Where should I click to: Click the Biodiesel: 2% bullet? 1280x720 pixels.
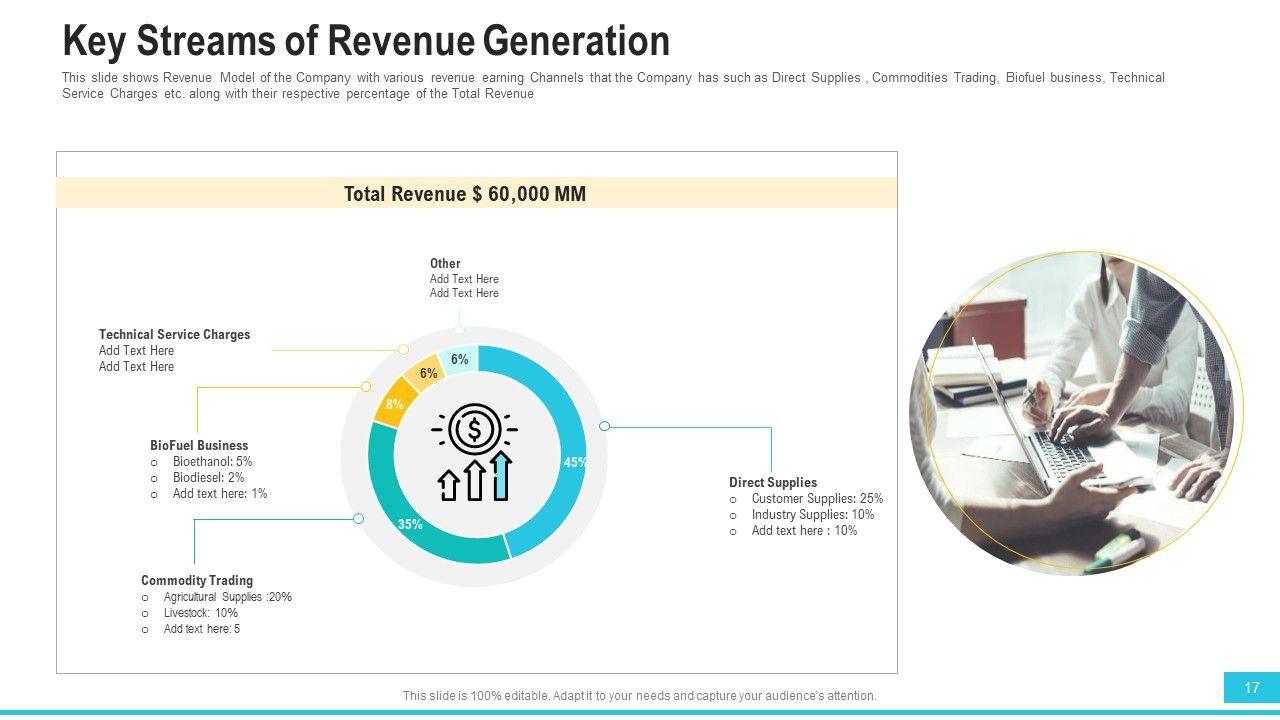point(208,477)
